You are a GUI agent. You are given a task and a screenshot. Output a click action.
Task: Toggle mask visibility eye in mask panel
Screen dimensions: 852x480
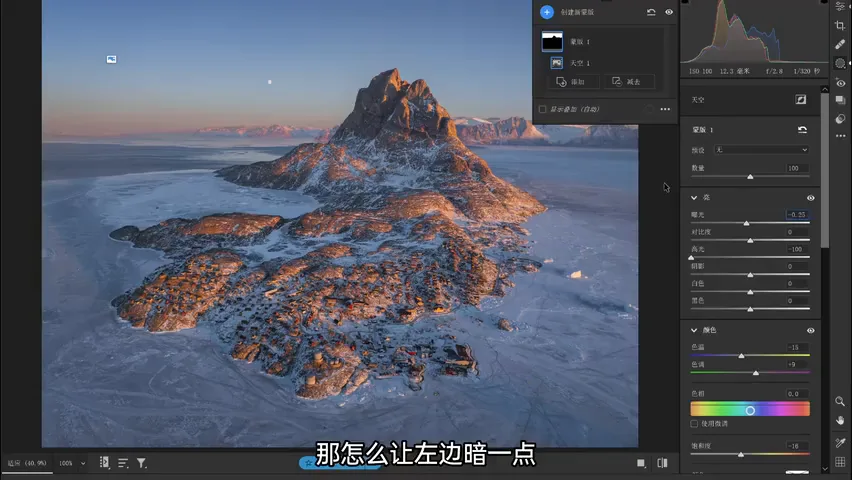pyautogui.click(x=669, y=12)
